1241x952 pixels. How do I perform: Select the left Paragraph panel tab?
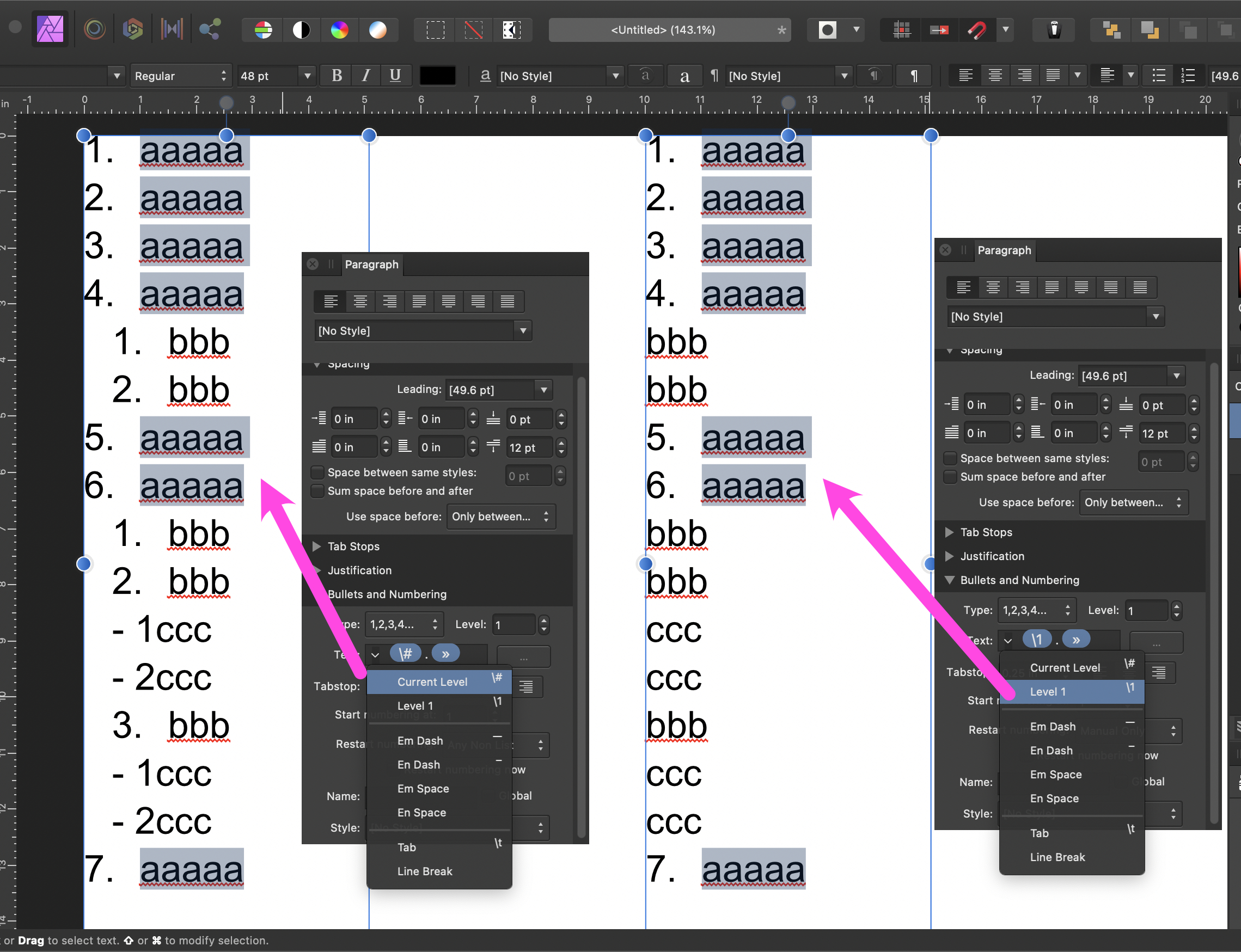coord(372,265)
